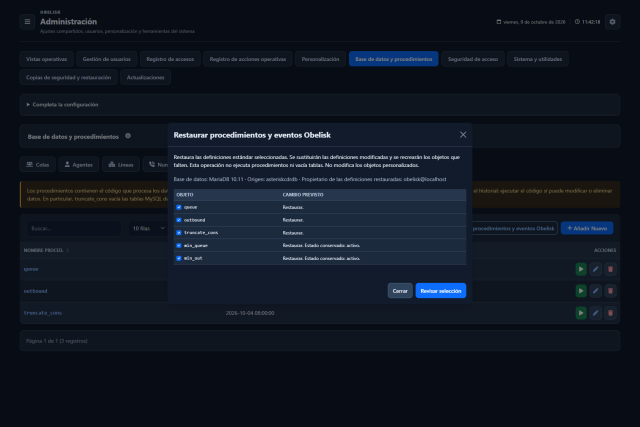Screen dimensions: 640x427
Task: Edit the queue procedure pencil icon
Action: (596, 269)
